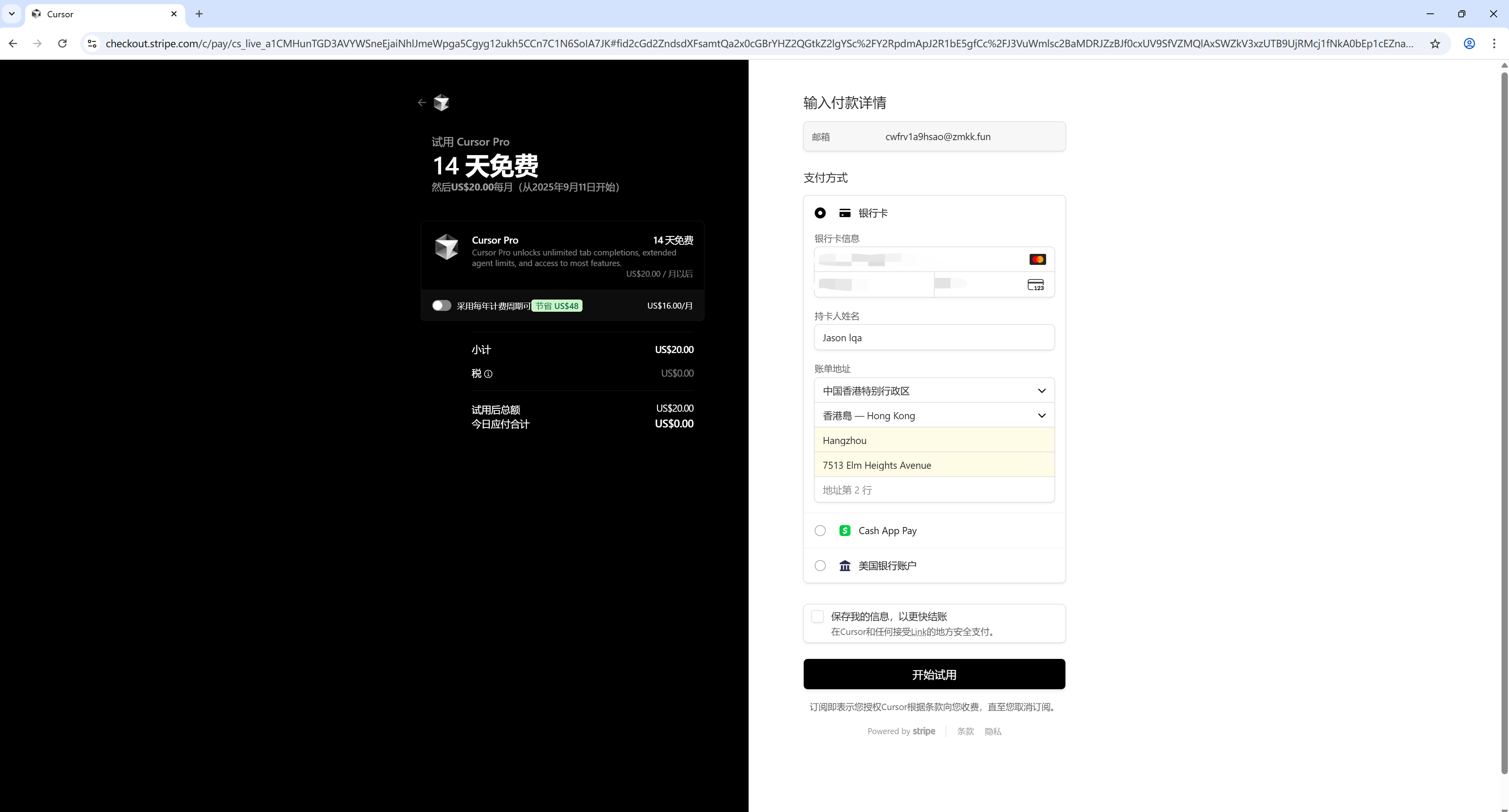Click the Cursor tab title
The image size is (1509, 812).
click(x=60, y=14)
